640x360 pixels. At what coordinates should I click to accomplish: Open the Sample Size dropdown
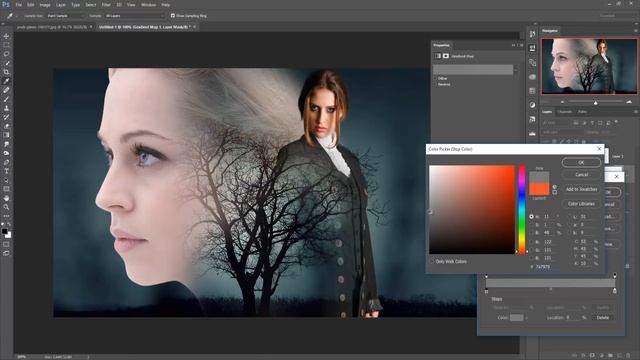tap(65, 16)
